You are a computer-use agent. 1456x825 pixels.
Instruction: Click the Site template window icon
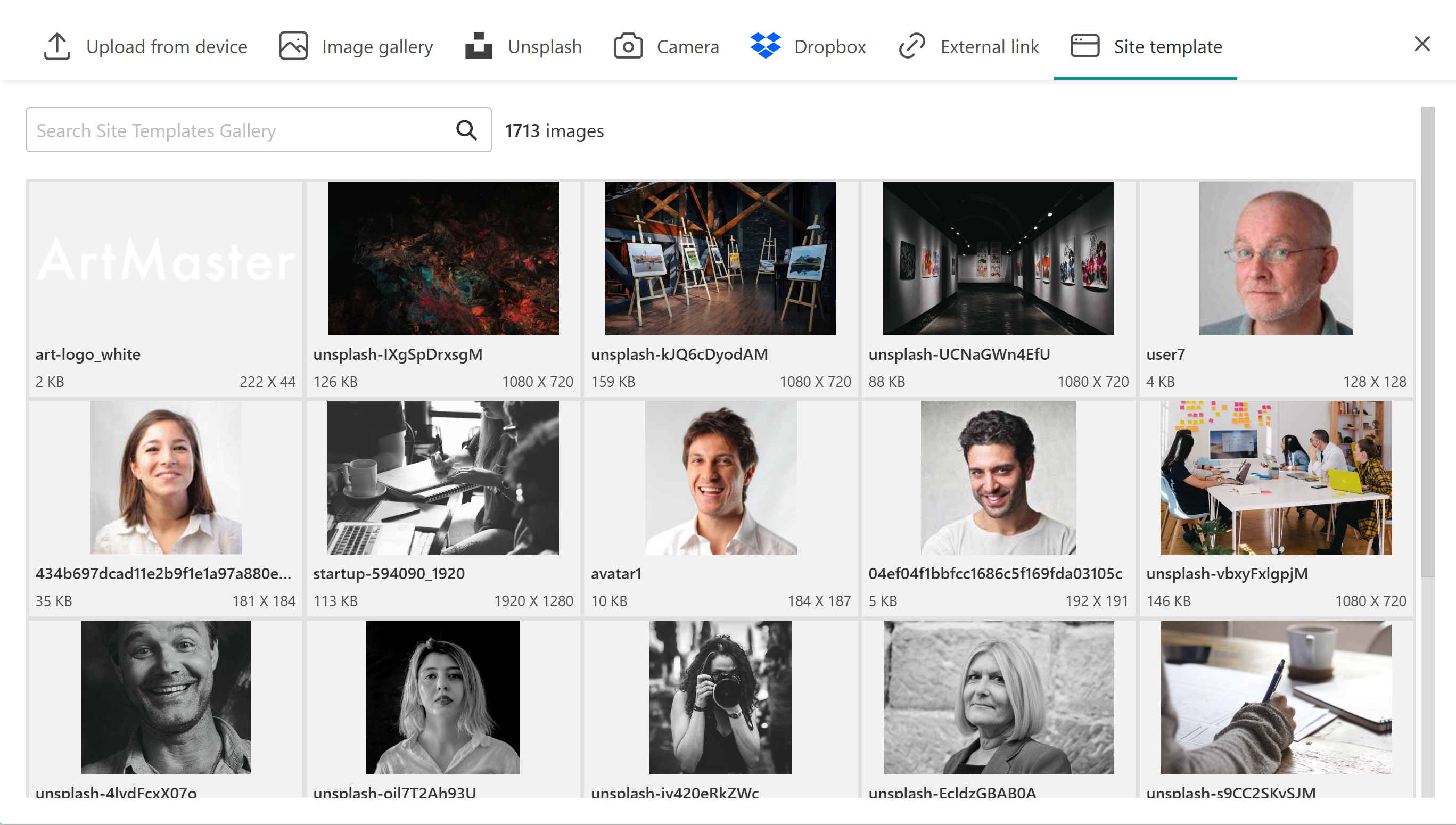pyautogui.click(x=1084, y=46)
